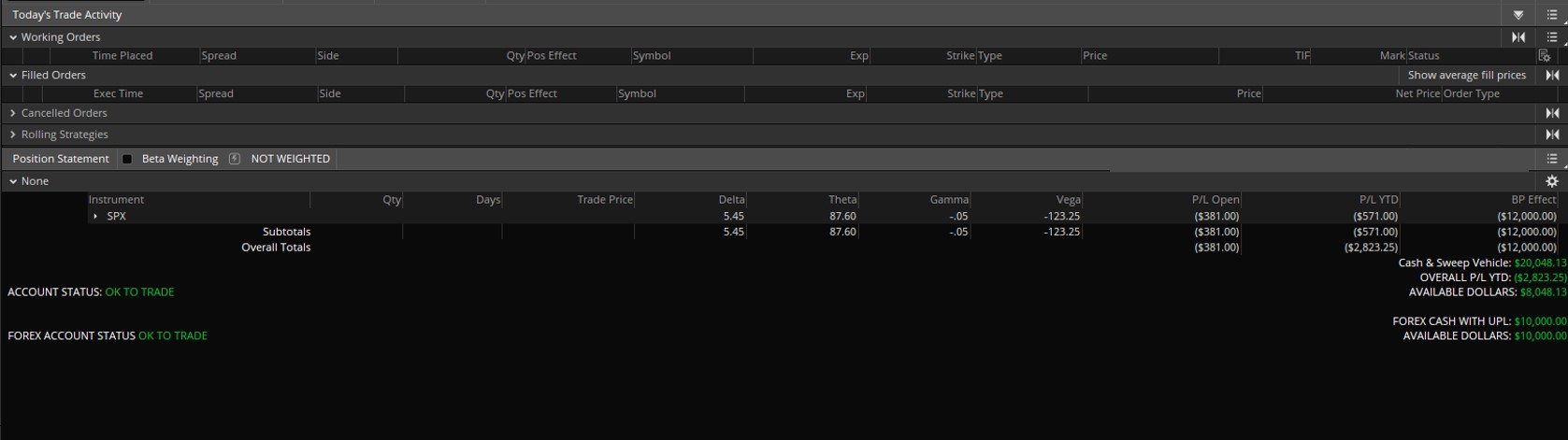Open the Working Orders list menu icon
This screenshot has width=1568, height=440.
1551,37
